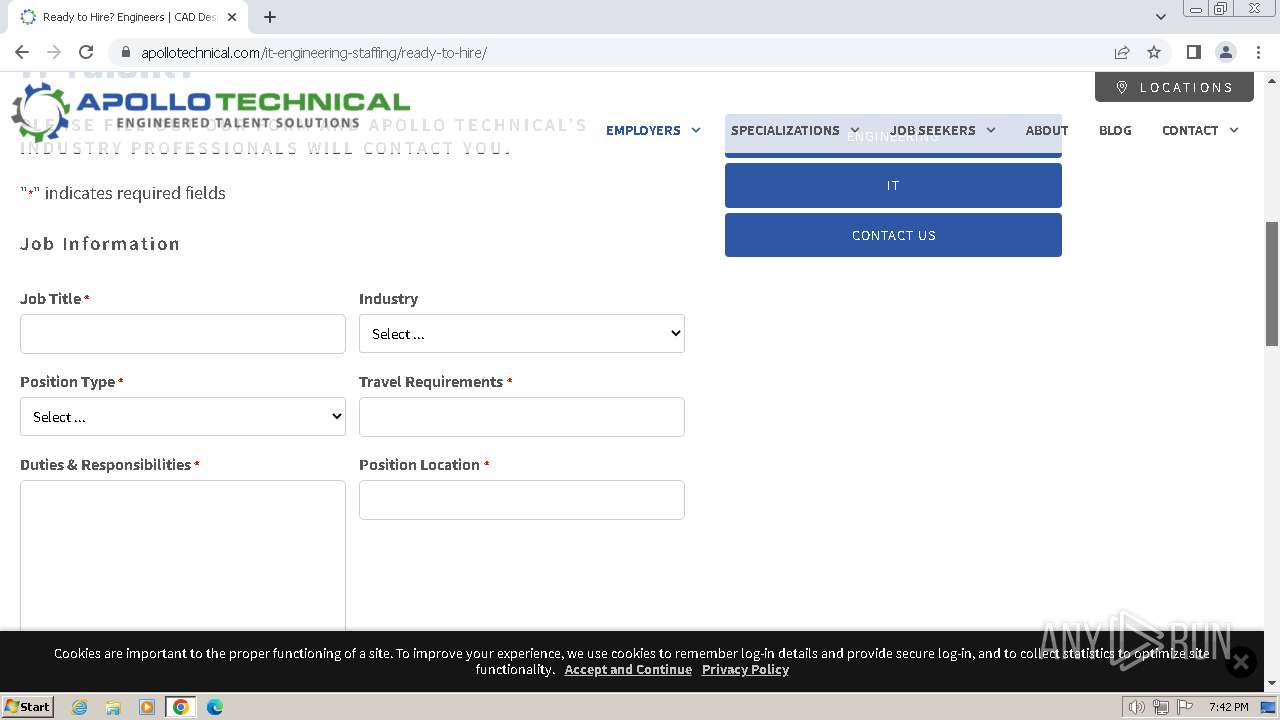Open a new browser tab
This screenshot has height=720, width=1280.
tap(270, 17)
